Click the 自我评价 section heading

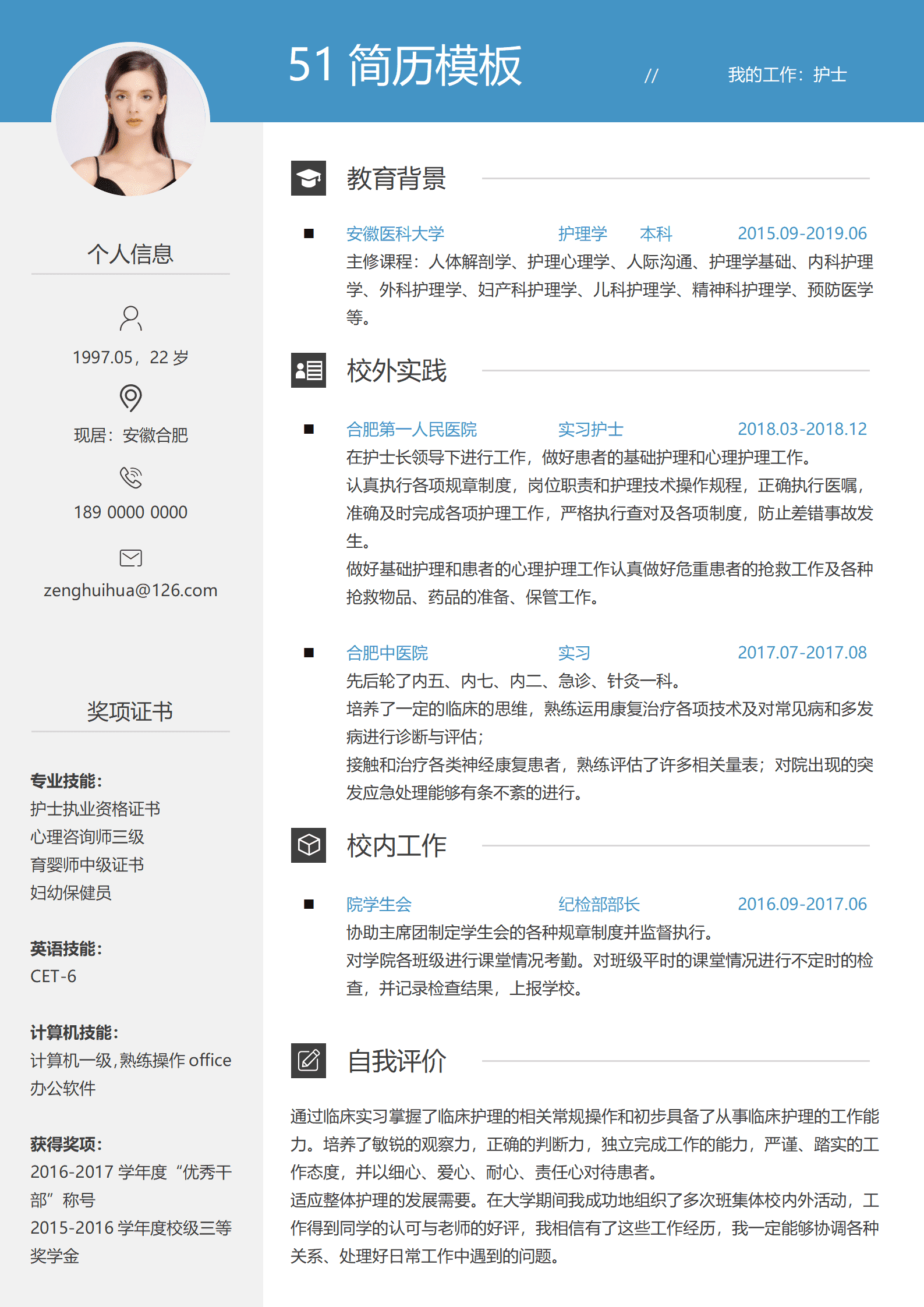click(396, 1061)
